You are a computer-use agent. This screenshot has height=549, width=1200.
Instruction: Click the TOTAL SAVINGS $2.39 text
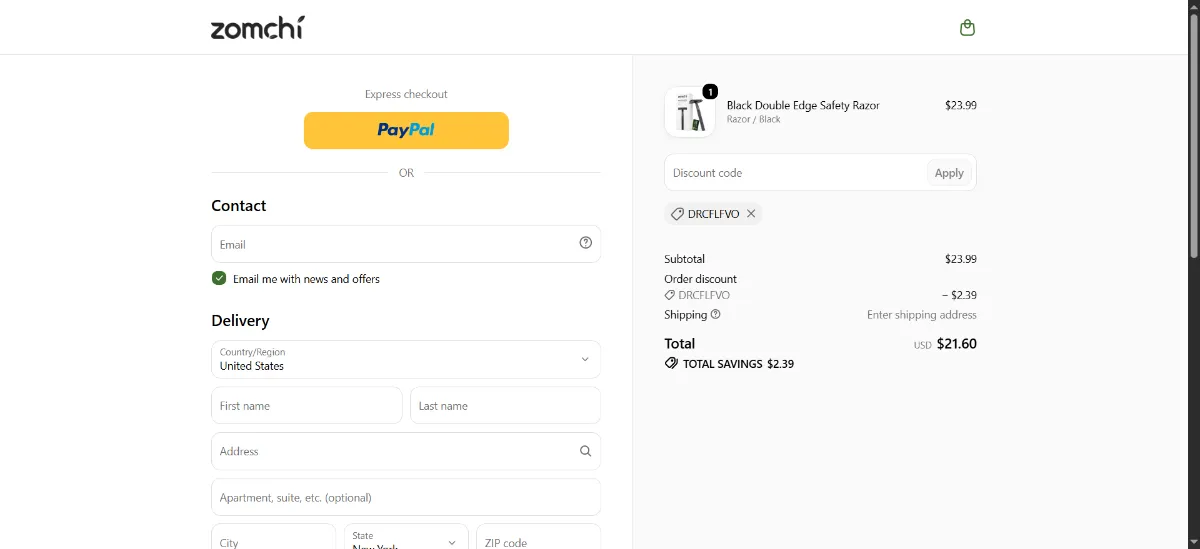coord(738,364)
